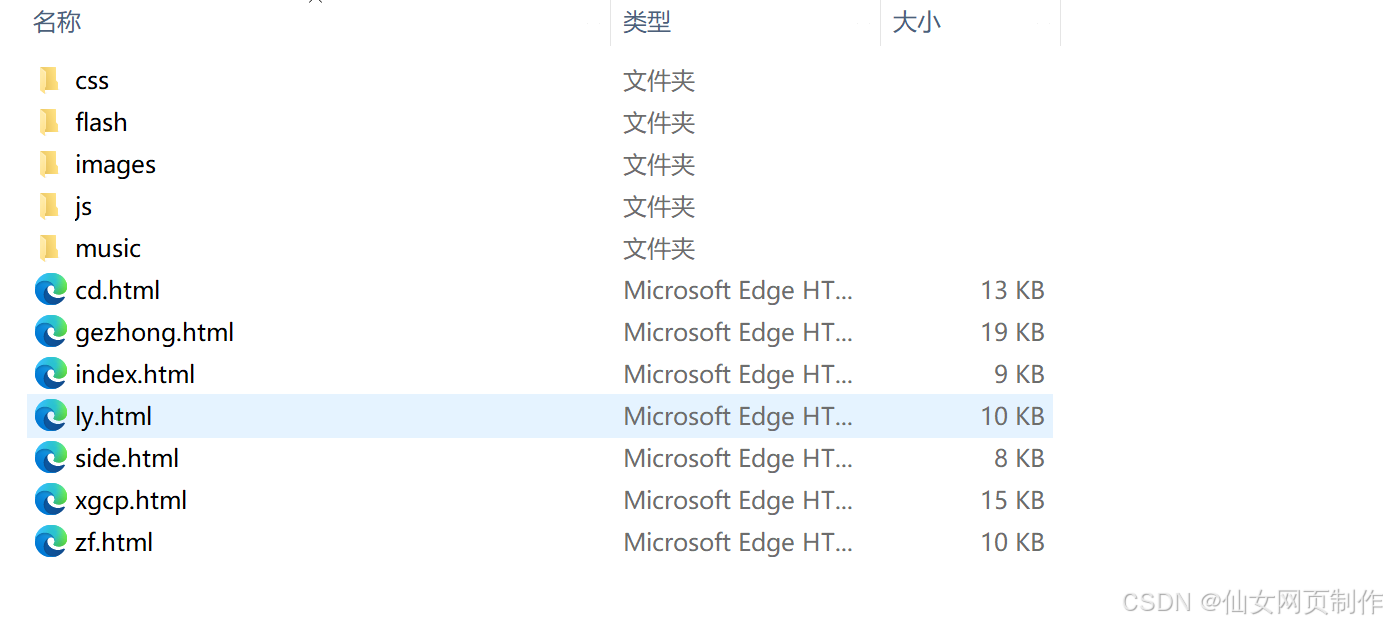Open the js folder icon
Image resolution: width=1387 pixels, height=625 pixels.
tap(50, 206)
